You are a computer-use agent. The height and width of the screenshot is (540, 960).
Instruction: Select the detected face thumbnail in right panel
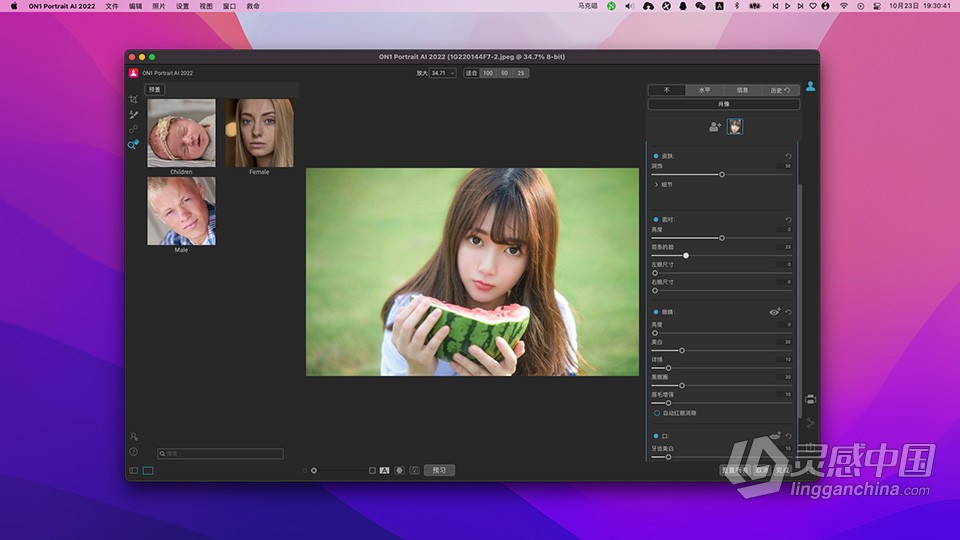[x=735, y=127]
